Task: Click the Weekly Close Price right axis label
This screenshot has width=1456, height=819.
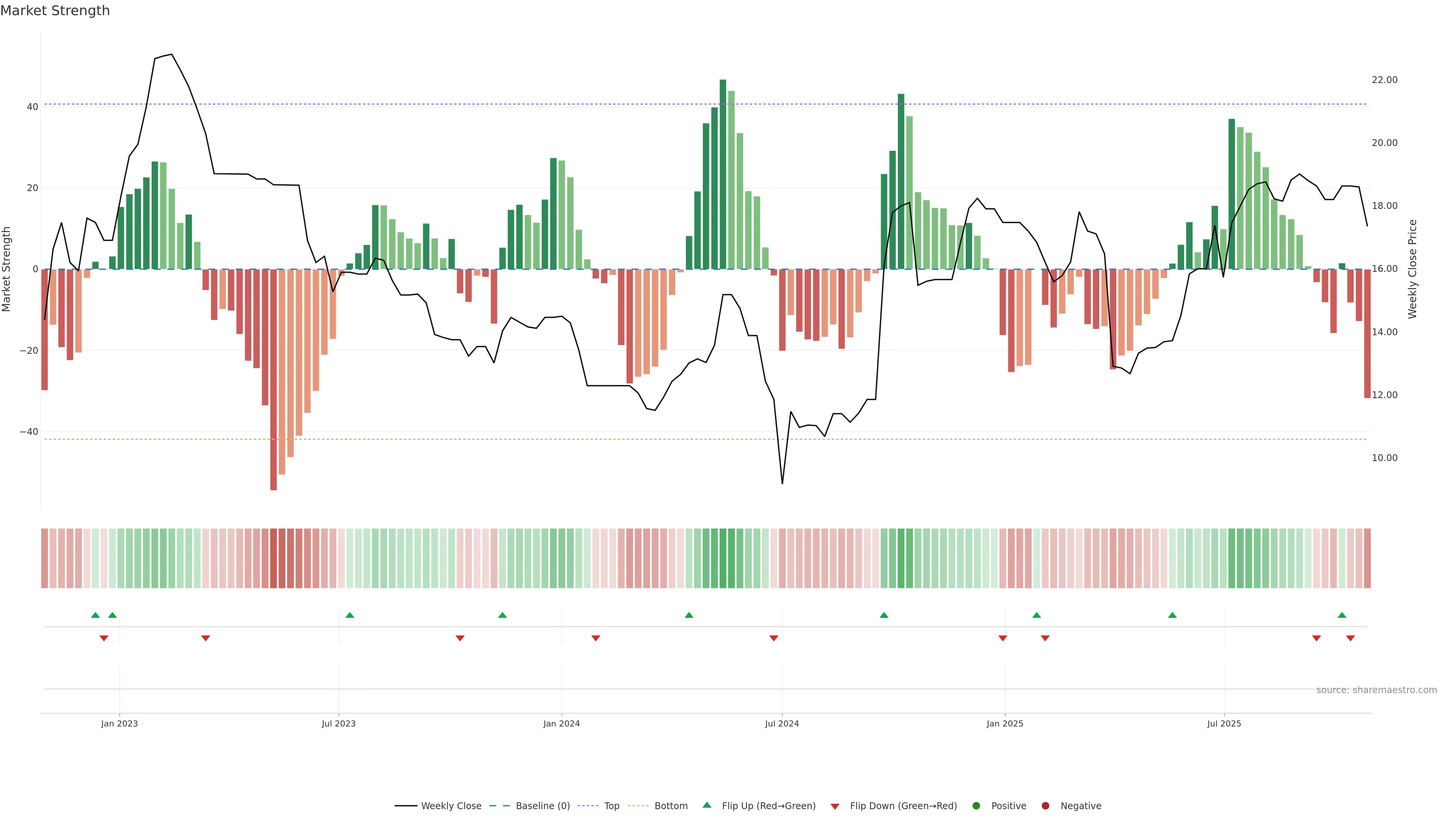Action: tap(1412, 269)
